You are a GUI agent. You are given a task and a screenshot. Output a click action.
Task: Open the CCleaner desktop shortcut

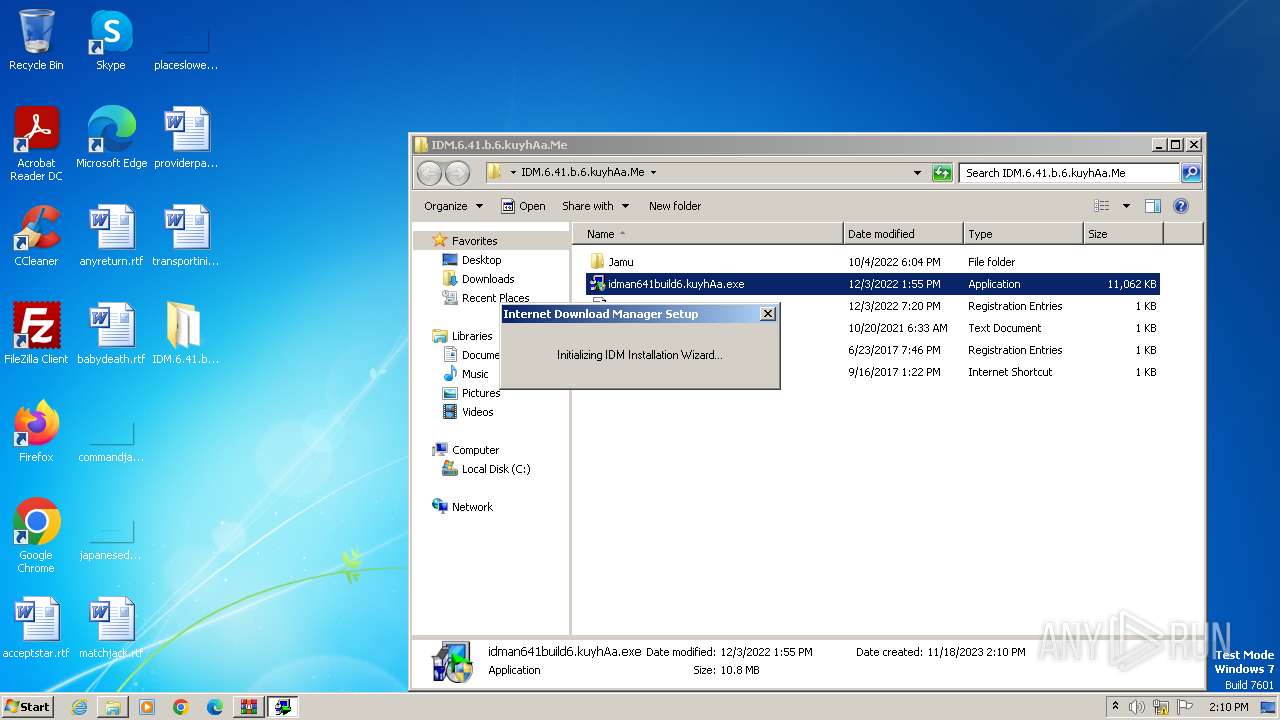tap(36, 236)
